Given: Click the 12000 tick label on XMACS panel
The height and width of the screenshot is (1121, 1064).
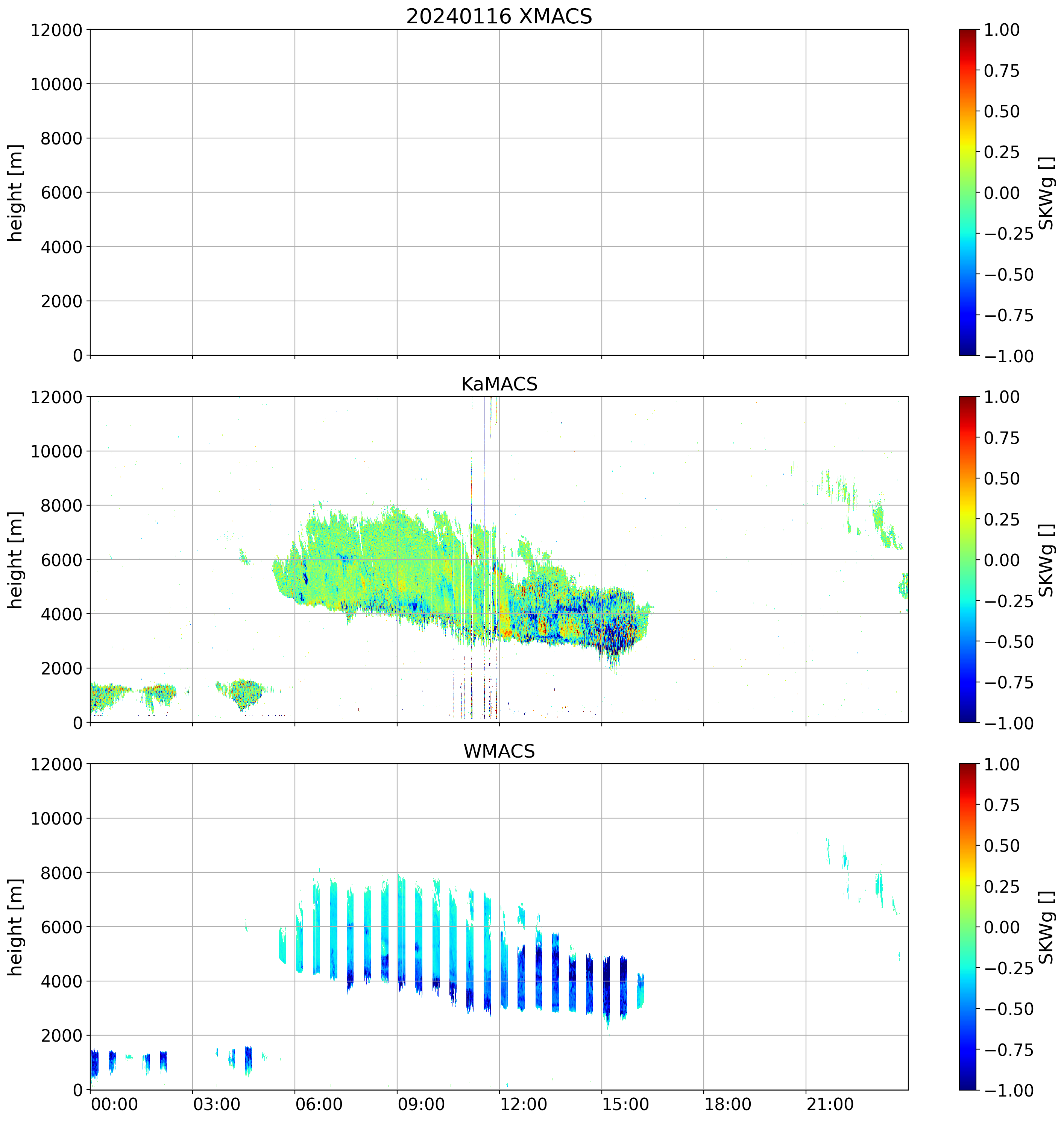Looking at the screenshot, I should [x=57, y=29].
